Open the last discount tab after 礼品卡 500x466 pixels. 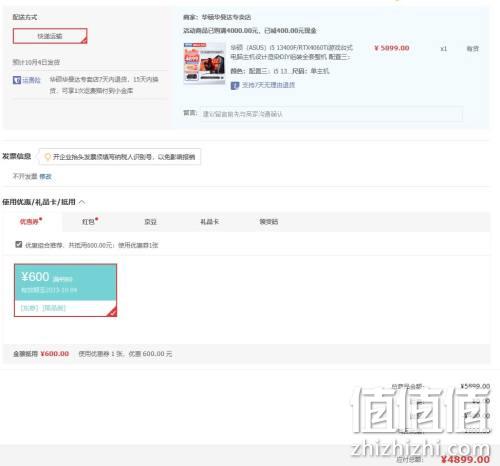click(x=269, y=222)
